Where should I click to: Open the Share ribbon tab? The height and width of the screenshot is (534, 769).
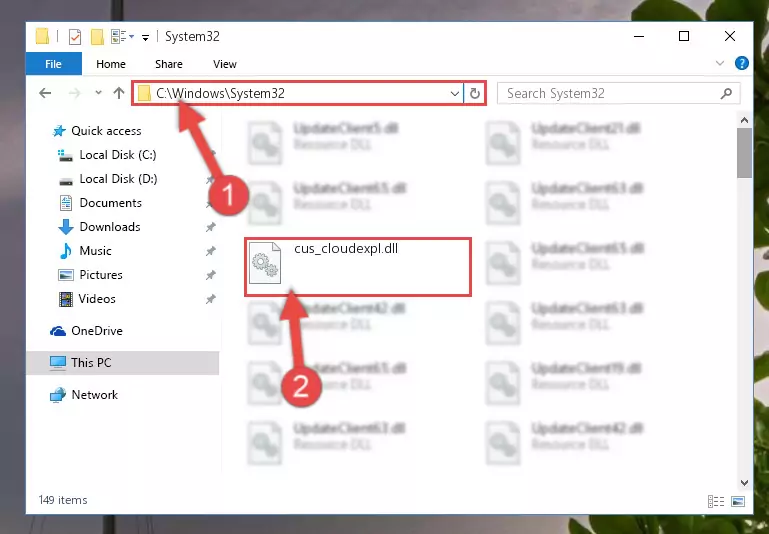(169, 64)
